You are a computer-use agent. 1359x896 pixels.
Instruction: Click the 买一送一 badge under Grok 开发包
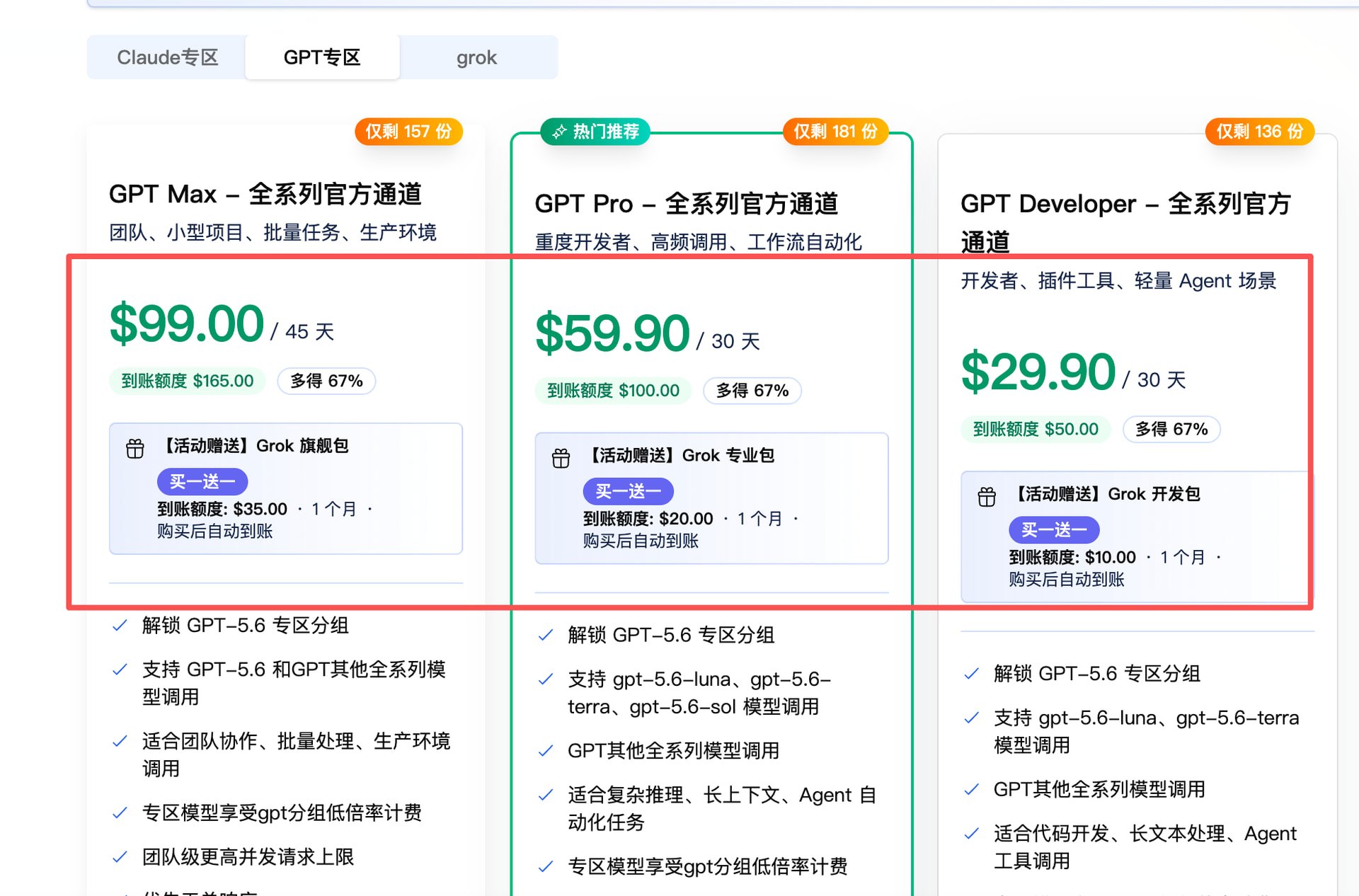pyautogui.click(x=1055, y=530)
